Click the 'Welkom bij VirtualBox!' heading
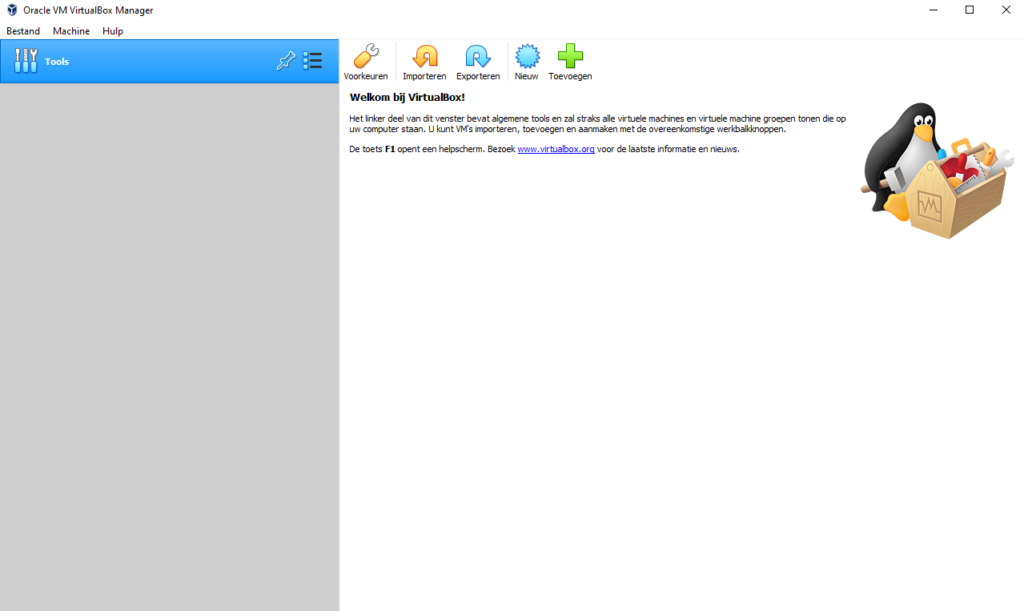 [x=408, y=97]
